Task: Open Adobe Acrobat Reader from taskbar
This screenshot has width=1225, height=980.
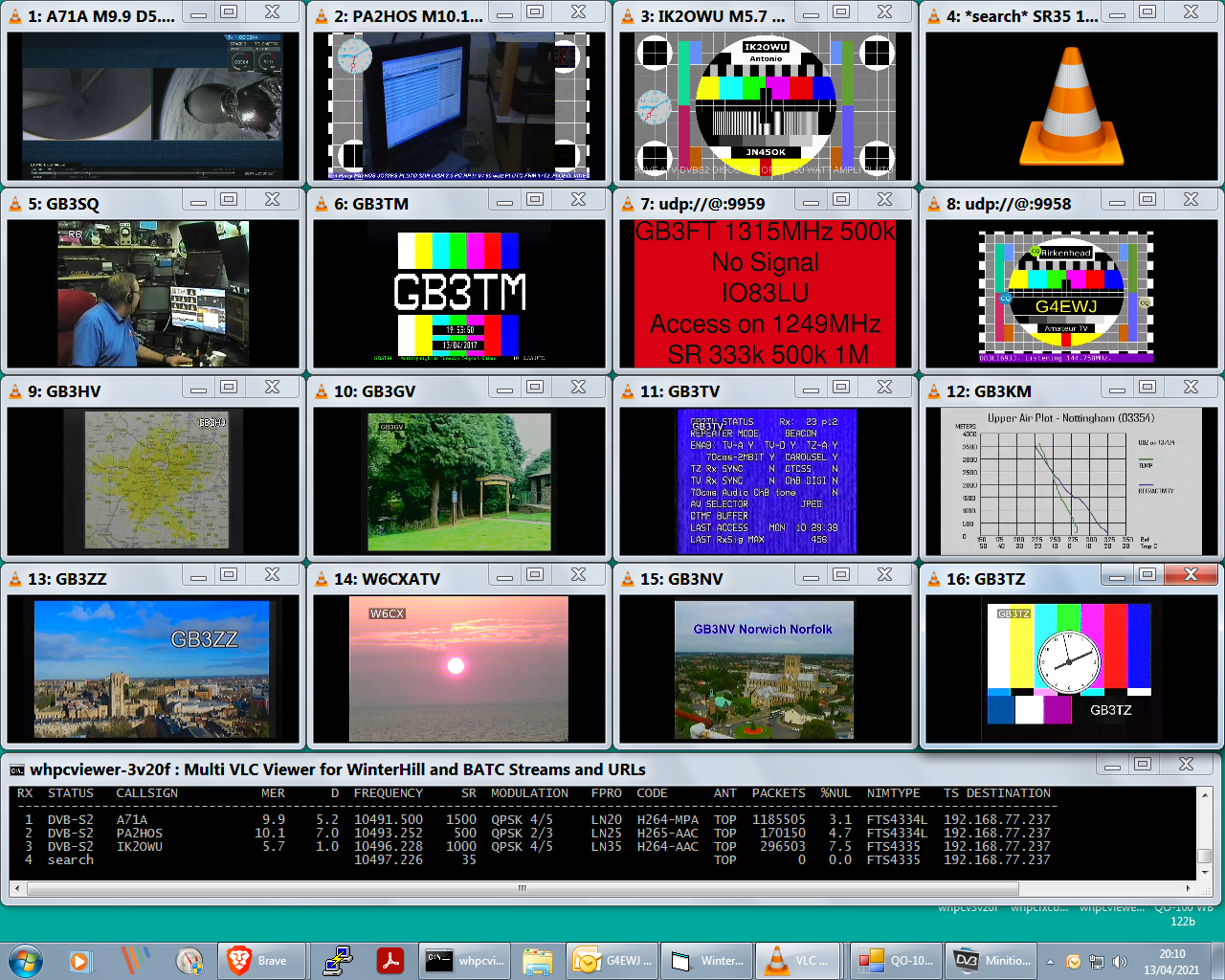Action: [x=390, y=960]
